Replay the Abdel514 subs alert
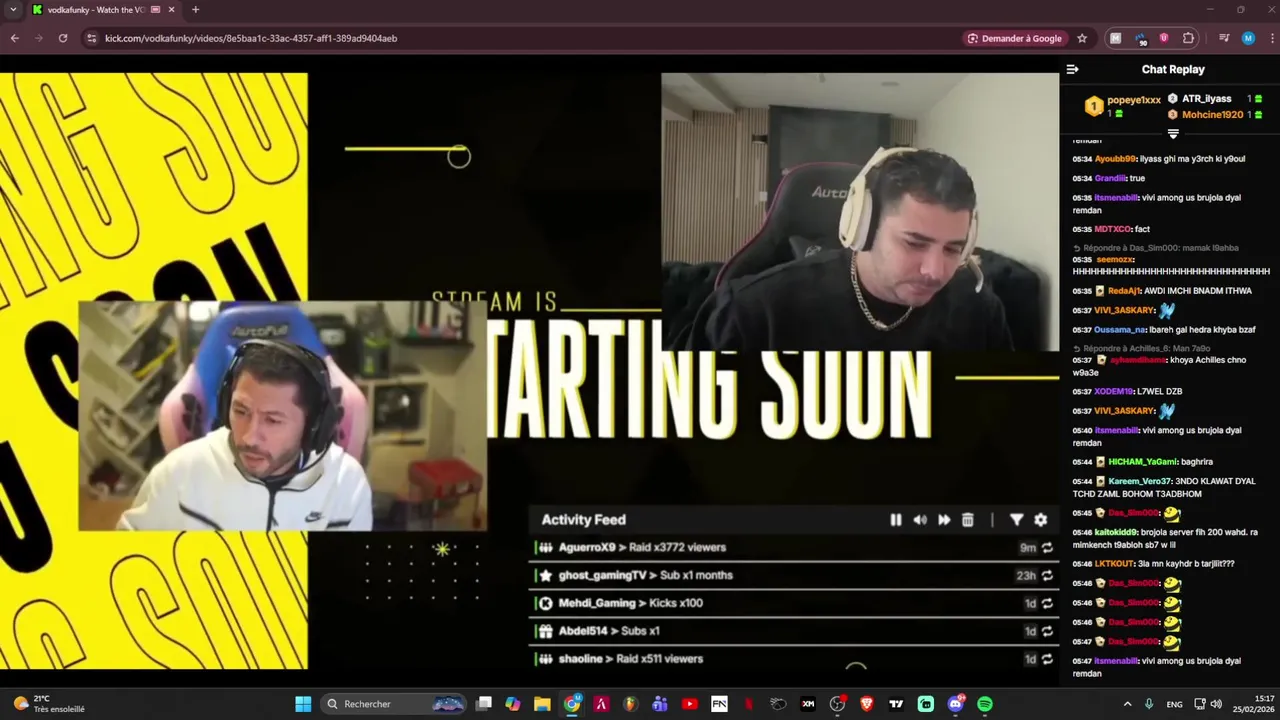Image resolution: width=1280 pixels, height=720 pixels. pyautogui.click(x=1047, y=632)
